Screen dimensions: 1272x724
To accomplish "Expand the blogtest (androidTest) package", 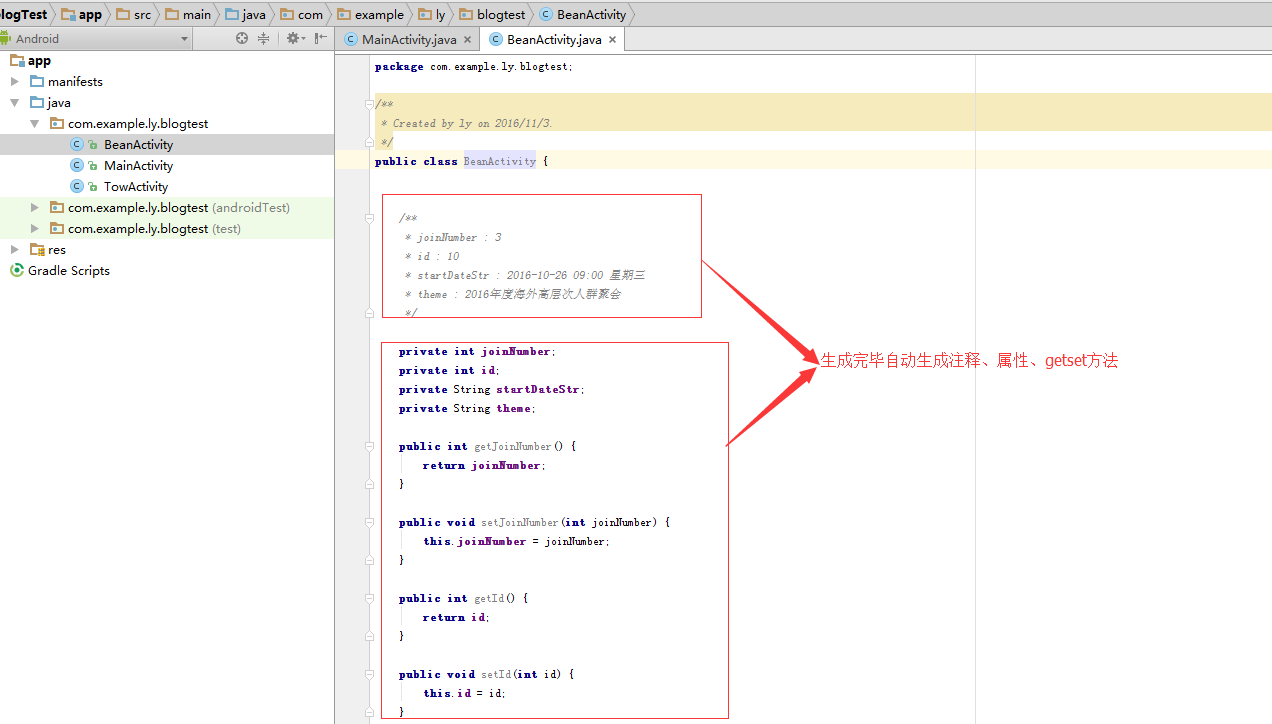I will [35, 208].
